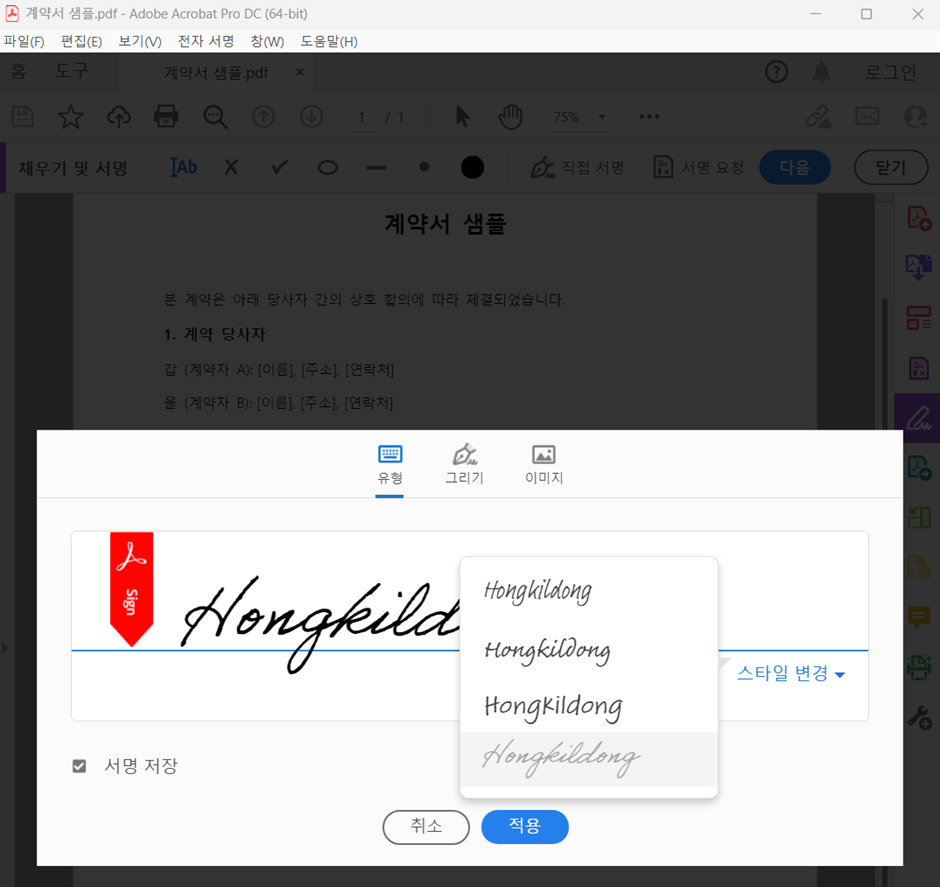Select the X cross mark tool

[231, 167]
